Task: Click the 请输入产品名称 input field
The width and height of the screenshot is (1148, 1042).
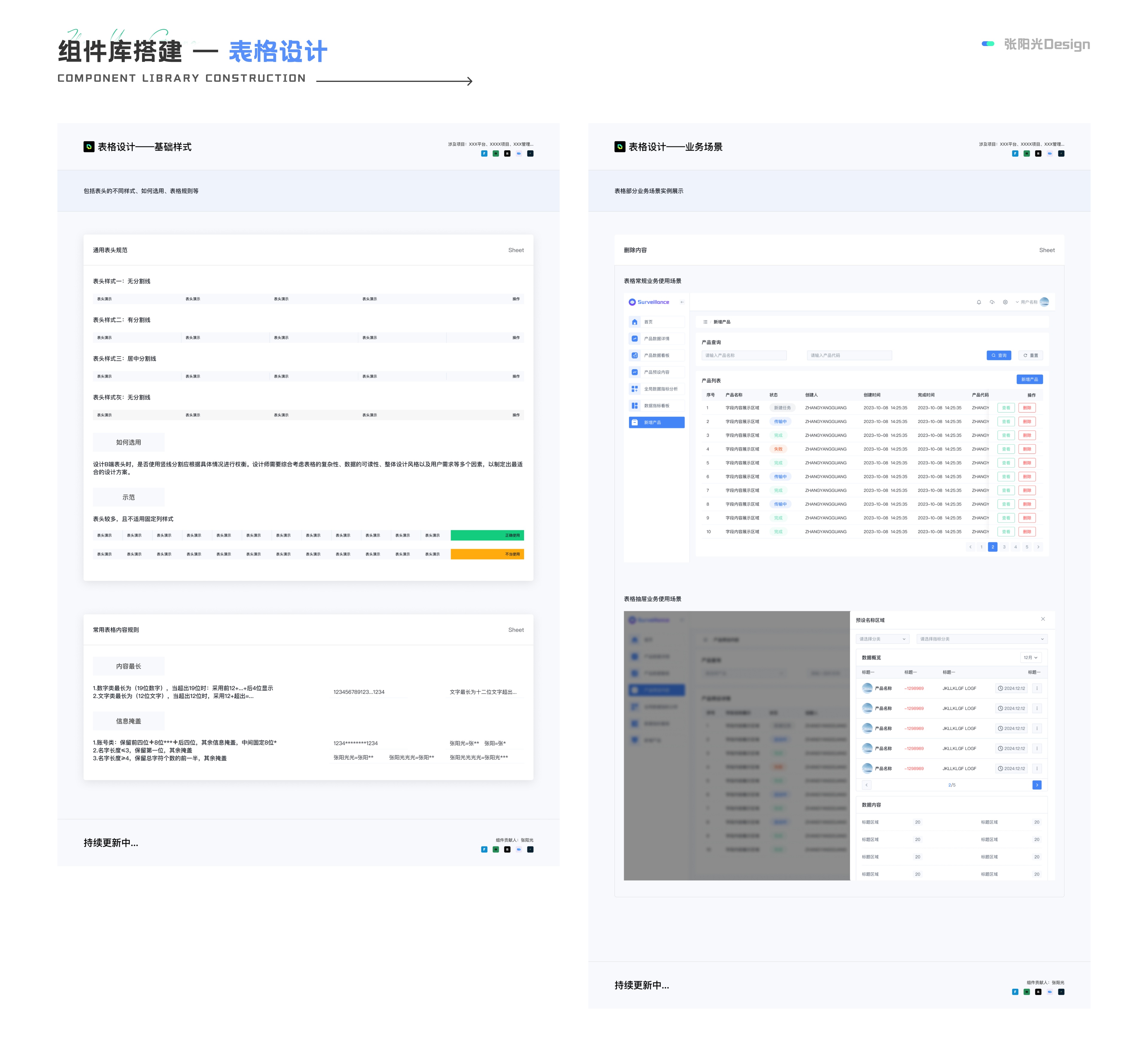Action: click(744, 355)
